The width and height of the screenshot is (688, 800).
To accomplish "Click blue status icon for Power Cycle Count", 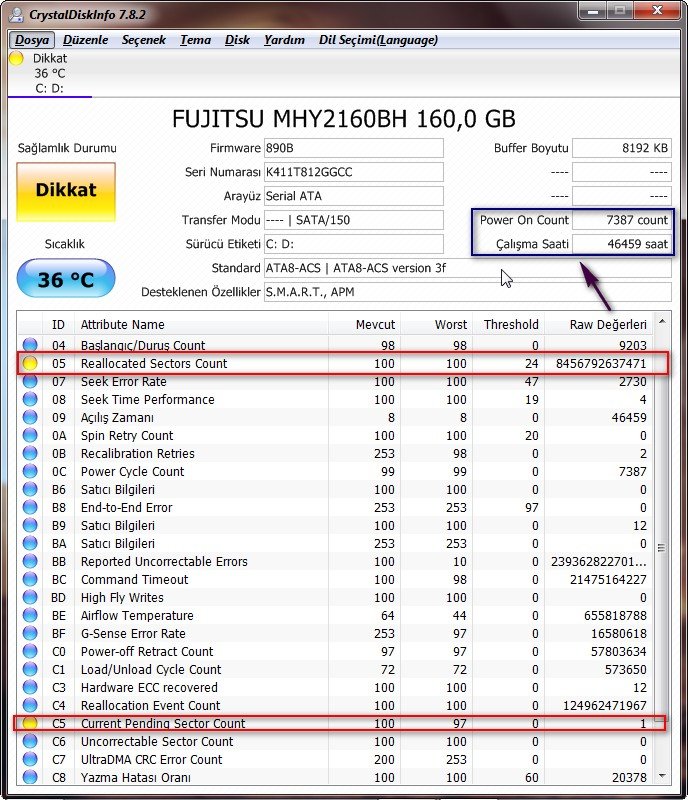I will click(30, 470).
